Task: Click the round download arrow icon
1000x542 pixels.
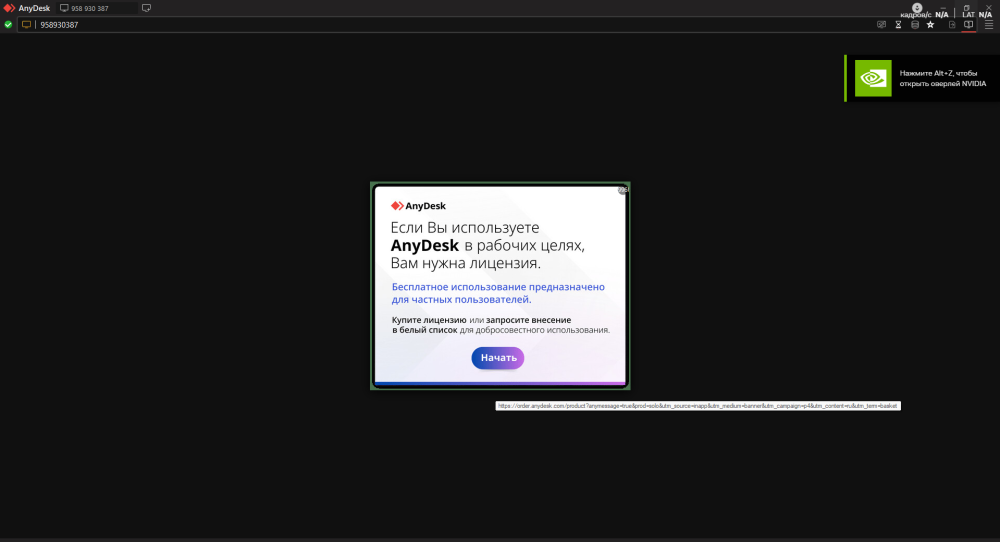Action: point(917,8)
